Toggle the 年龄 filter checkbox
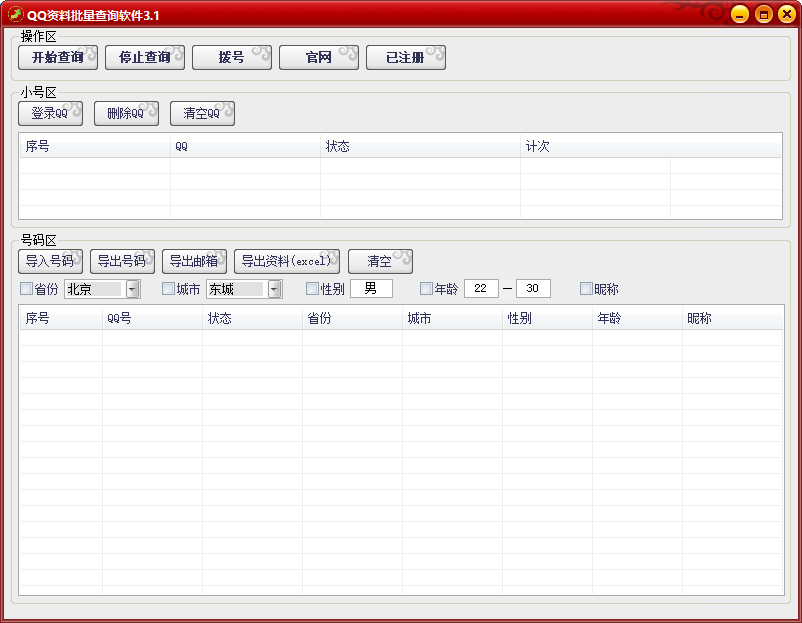The width and height of the screenshot is (802, 623). (x=426, y=289)
